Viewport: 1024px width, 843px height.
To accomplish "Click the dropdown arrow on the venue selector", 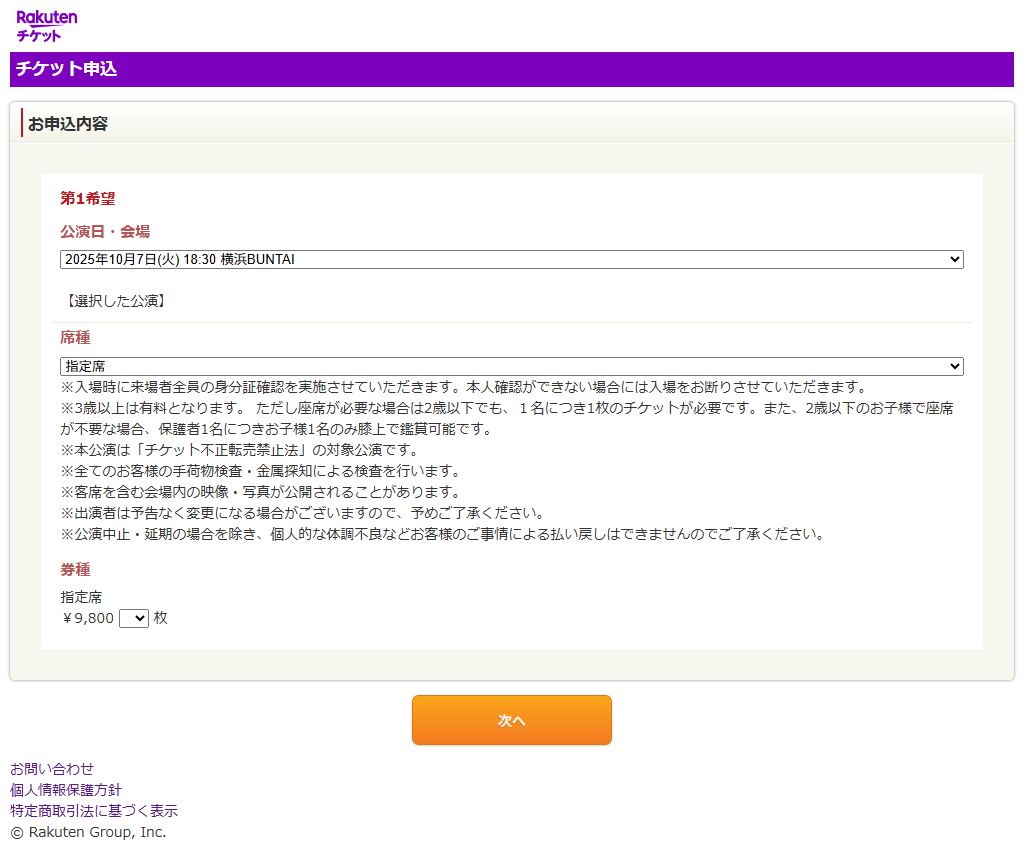I will click(954, 259).
